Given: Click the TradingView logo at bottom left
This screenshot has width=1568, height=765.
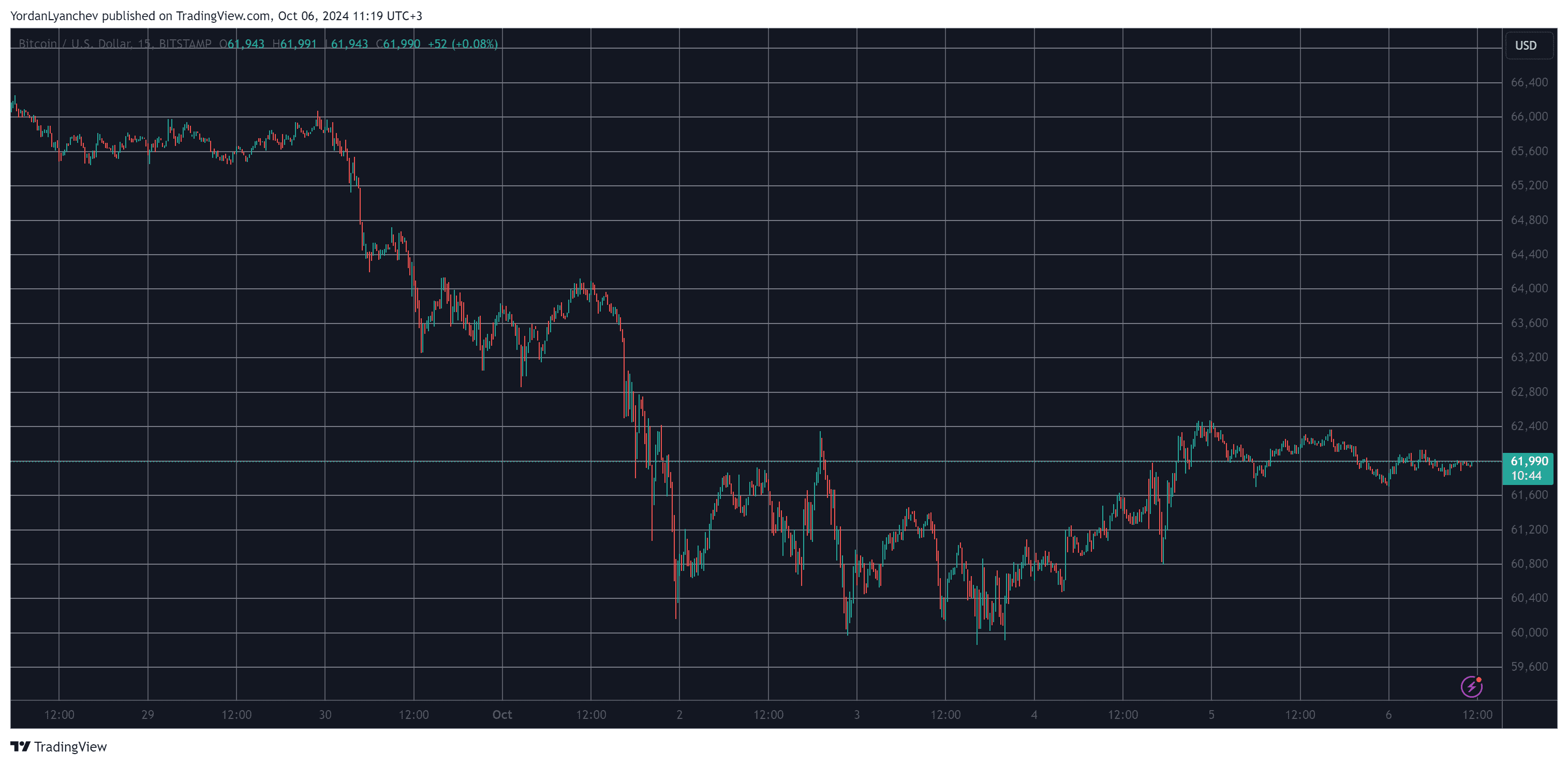Looking at the screenshot, I should coord(58,747).
